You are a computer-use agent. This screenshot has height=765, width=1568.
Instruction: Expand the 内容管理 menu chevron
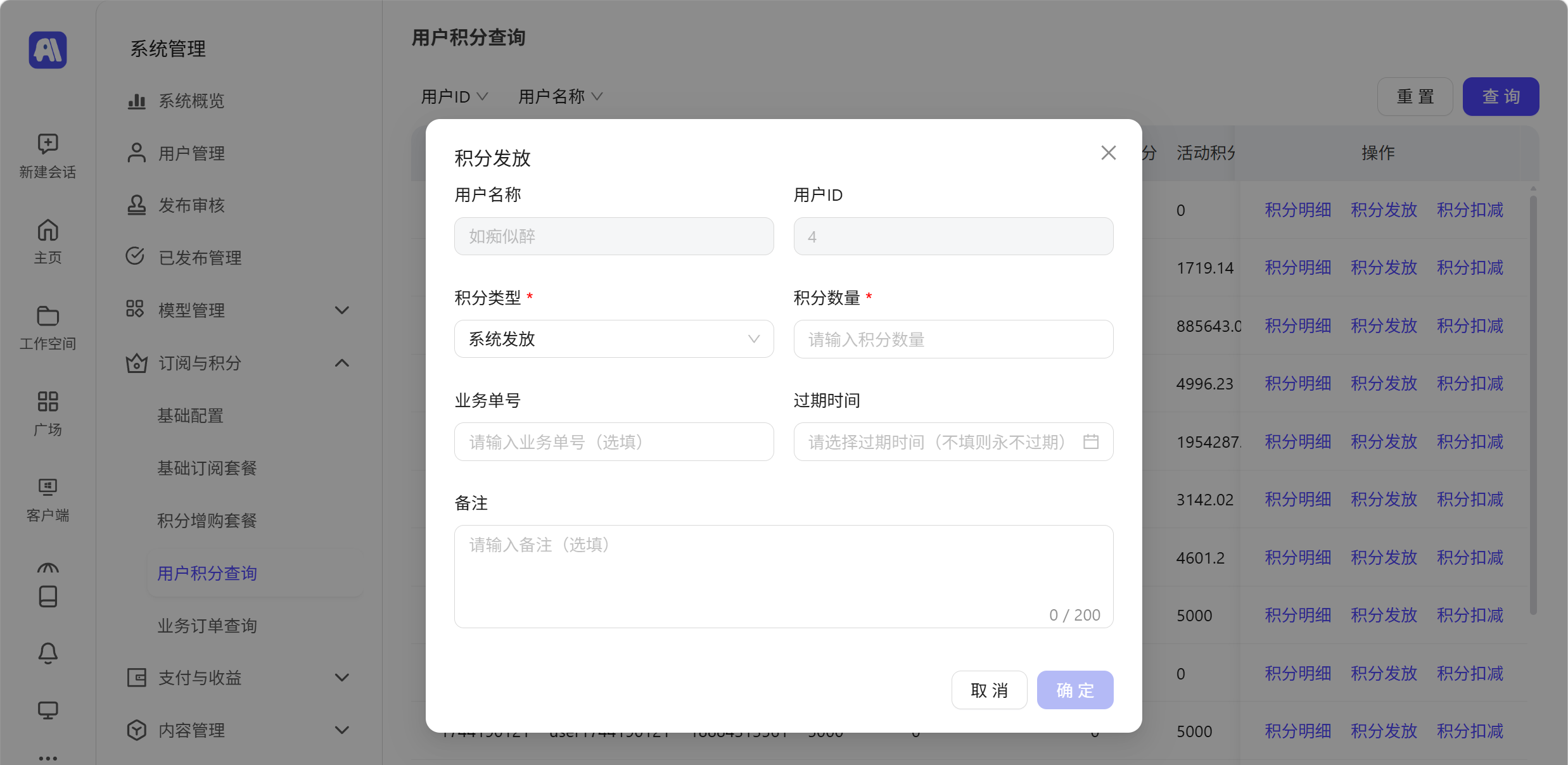tap(342, 730)
